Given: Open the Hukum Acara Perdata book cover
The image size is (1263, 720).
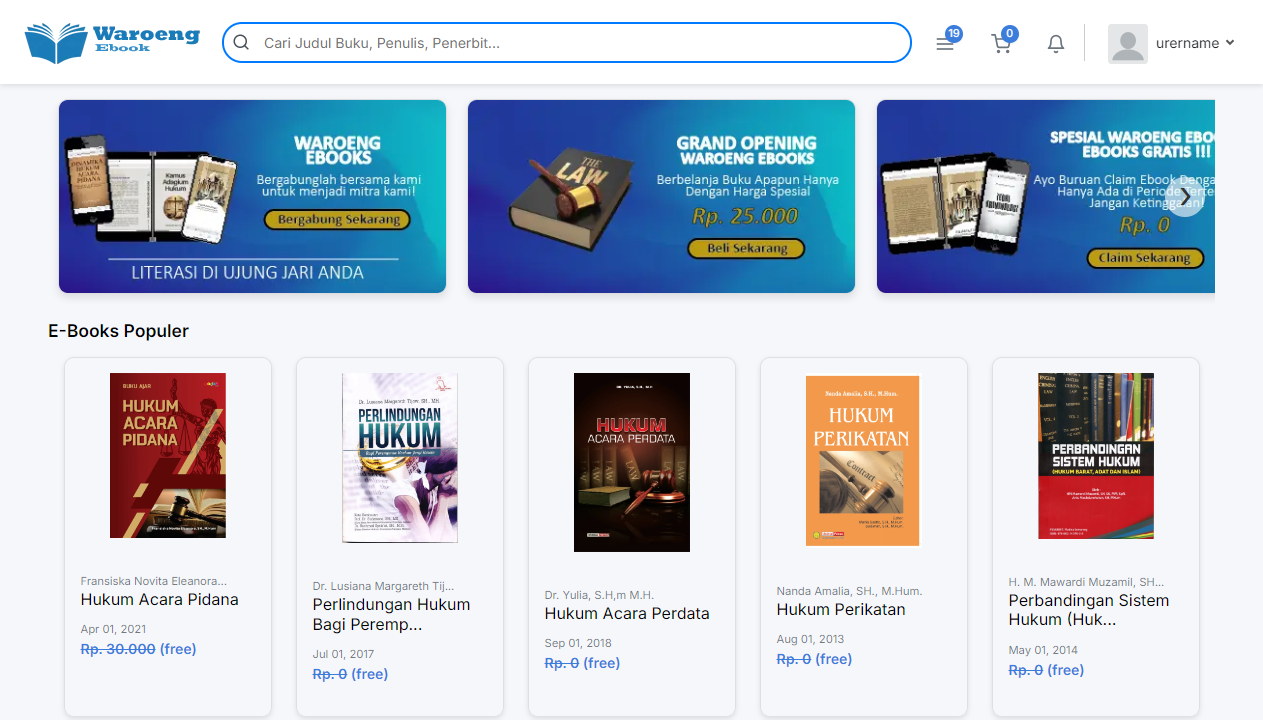Looking at the screenshot, I should (x=632, y=462).
